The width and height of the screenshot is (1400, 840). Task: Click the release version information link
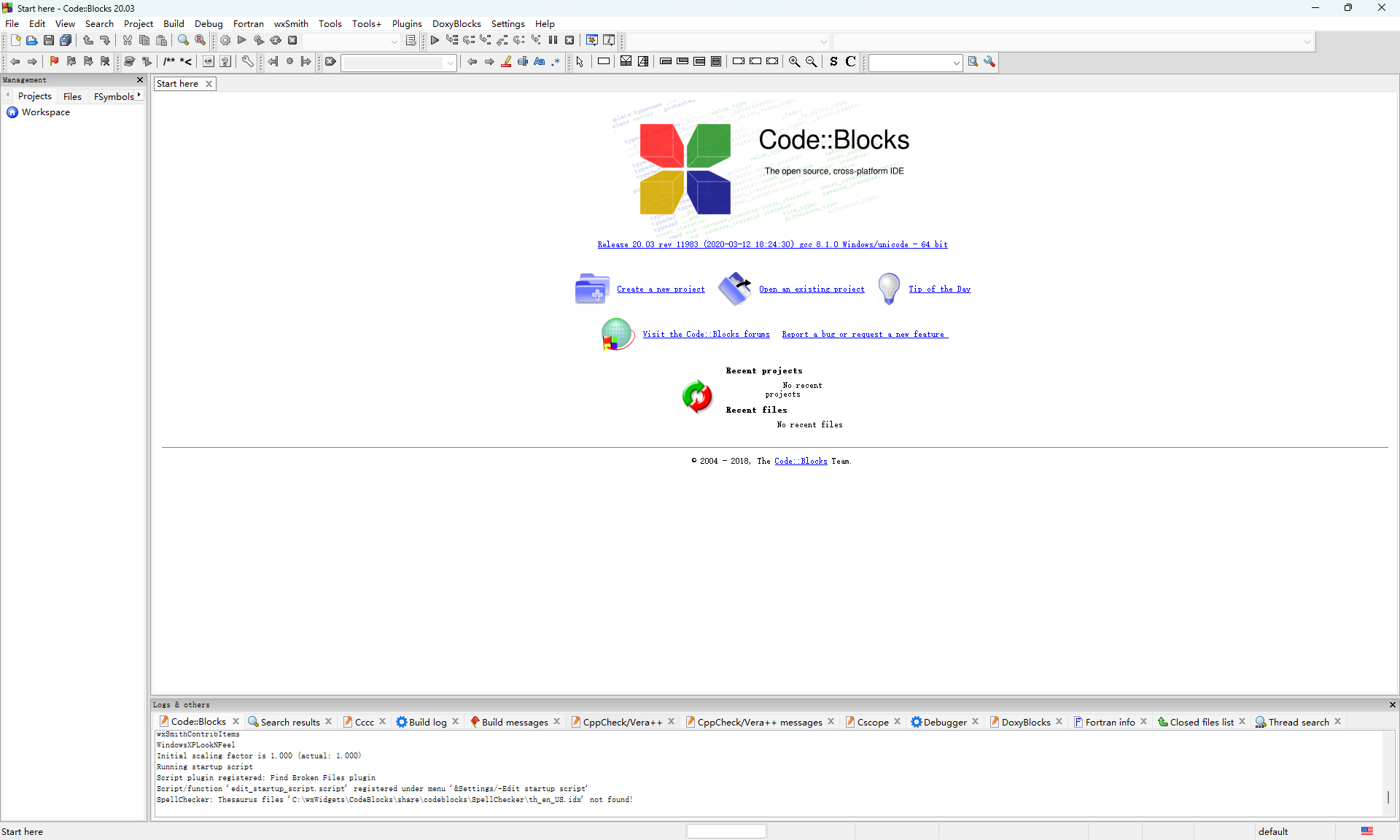tap(772, 245)
